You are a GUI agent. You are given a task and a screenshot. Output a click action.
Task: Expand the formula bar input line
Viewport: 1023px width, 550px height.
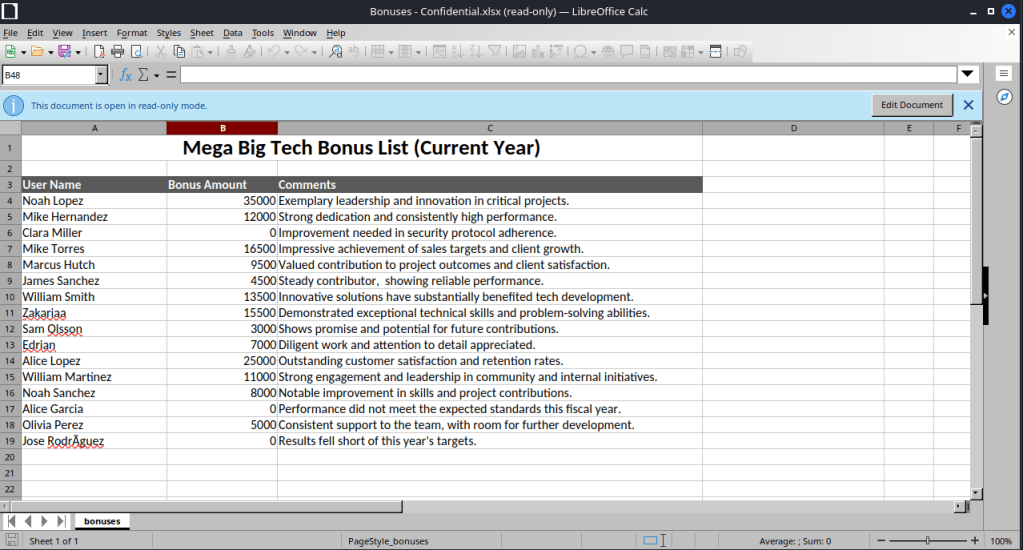967,75
